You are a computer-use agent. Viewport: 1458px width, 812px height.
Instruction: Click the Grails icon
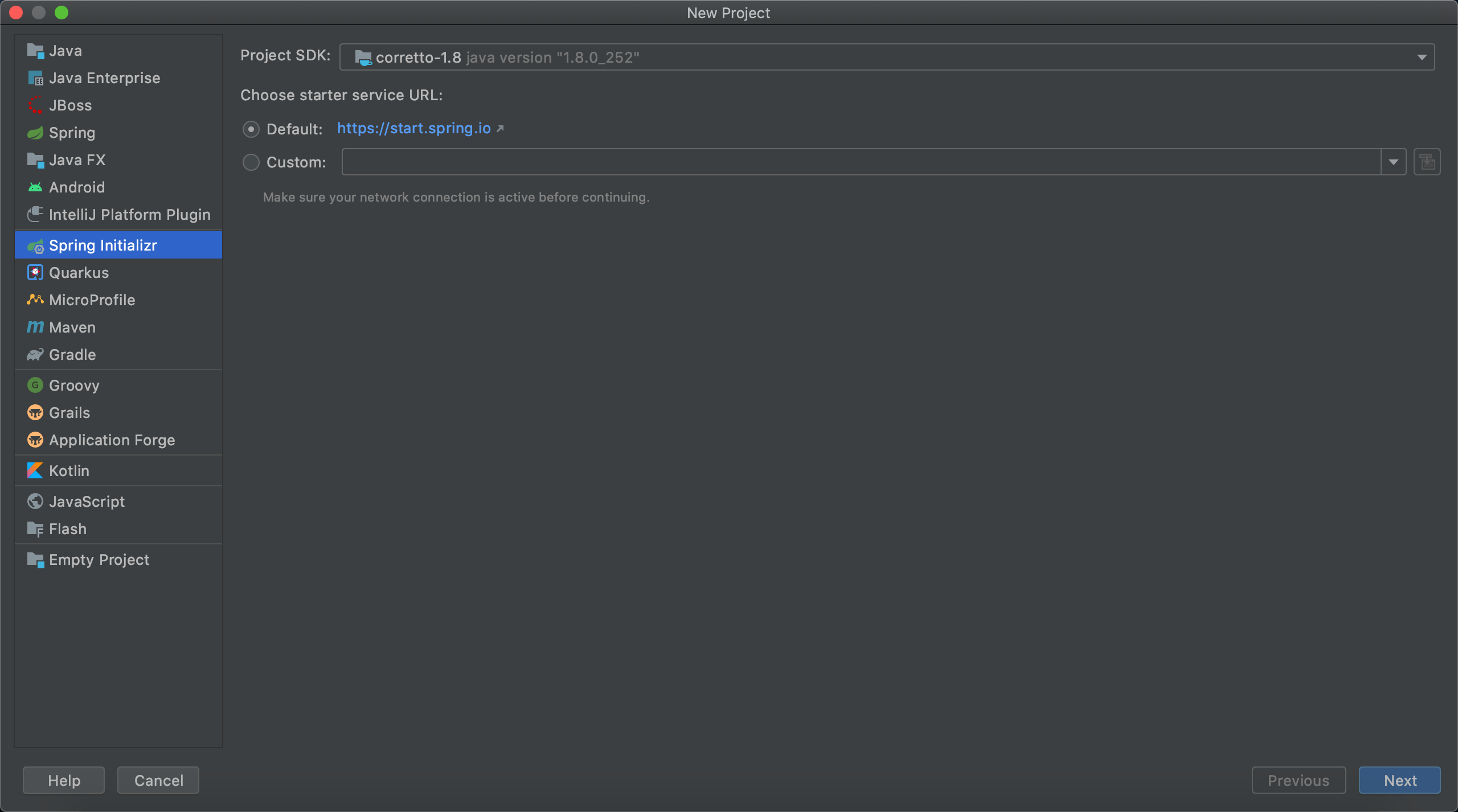click(35, 413)
